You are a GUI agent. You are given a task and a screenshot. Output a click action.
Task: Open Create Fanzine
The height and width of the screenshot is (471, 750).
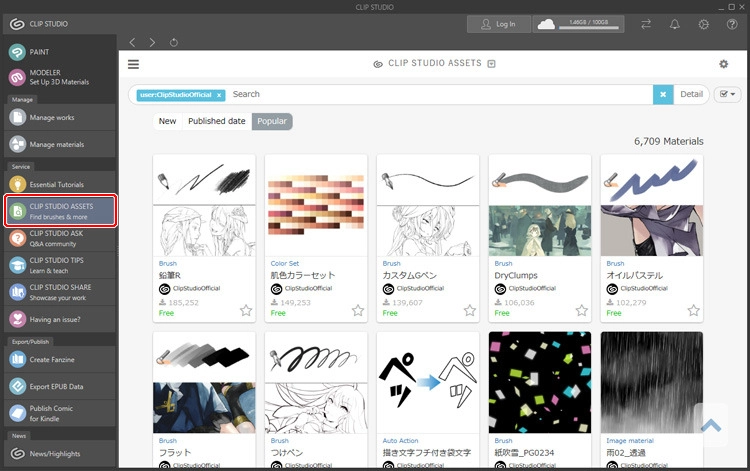pos(59,359)
